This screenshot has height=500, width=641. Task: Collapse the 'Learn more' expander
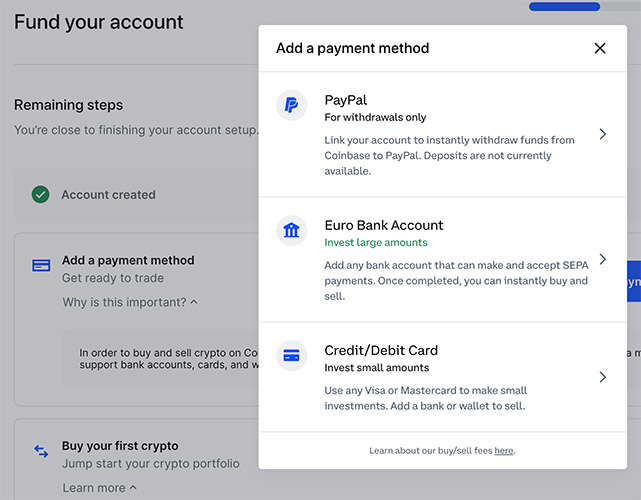(x=99, y=488)
